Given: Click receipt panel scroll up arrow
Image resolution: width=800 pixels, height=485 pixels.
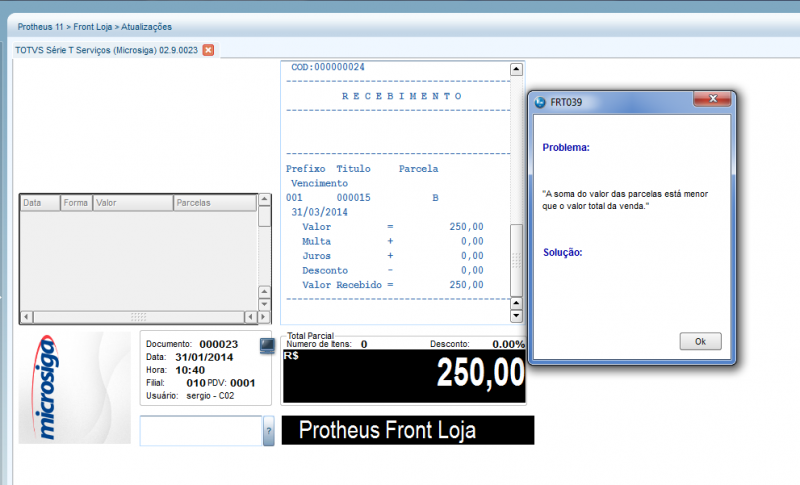Looking at the screenshot, I should 516,69.
